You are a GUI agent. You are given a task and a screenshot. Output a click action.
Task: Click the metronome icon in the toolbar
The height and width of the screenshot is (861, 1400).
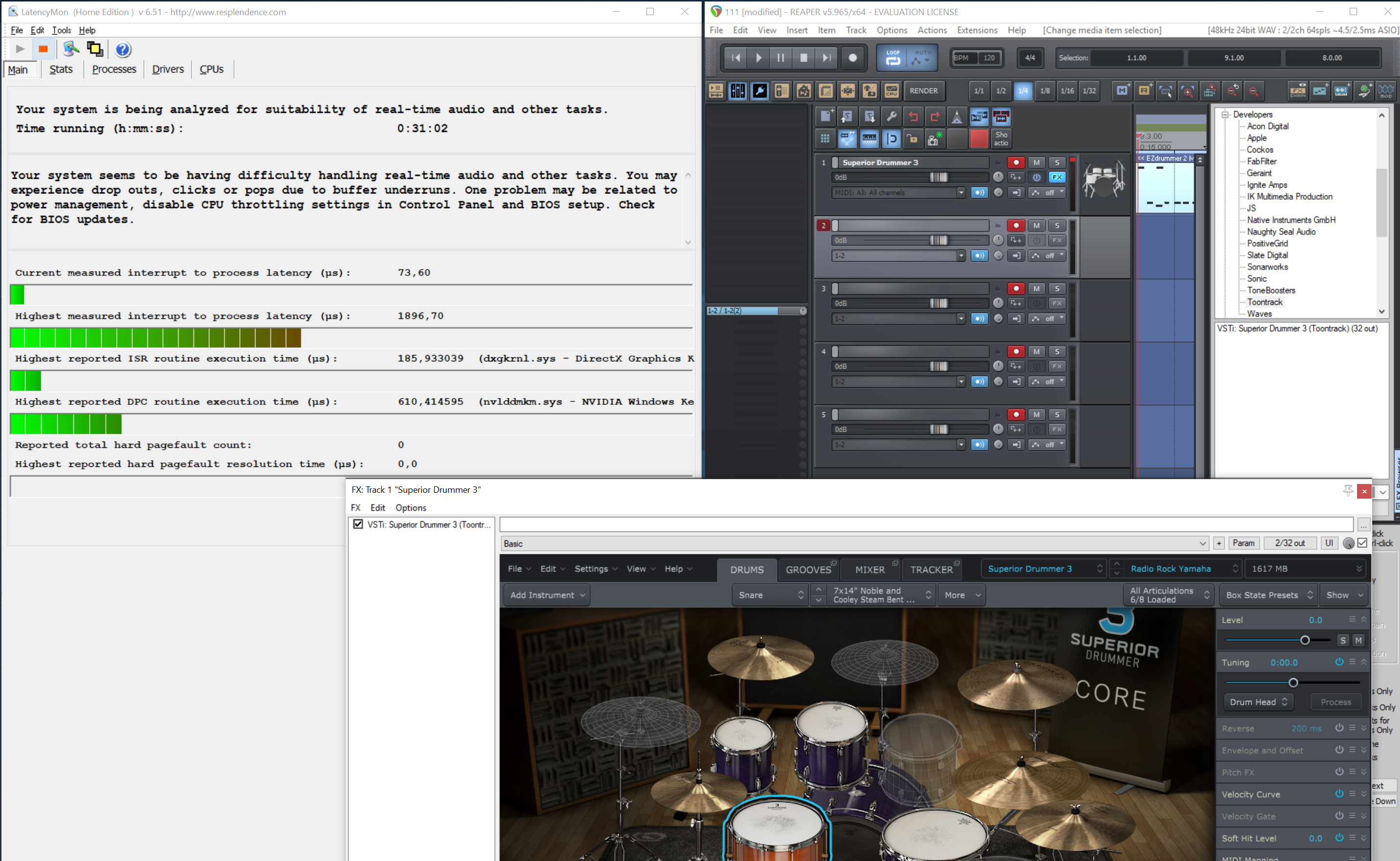pos(957,117)
